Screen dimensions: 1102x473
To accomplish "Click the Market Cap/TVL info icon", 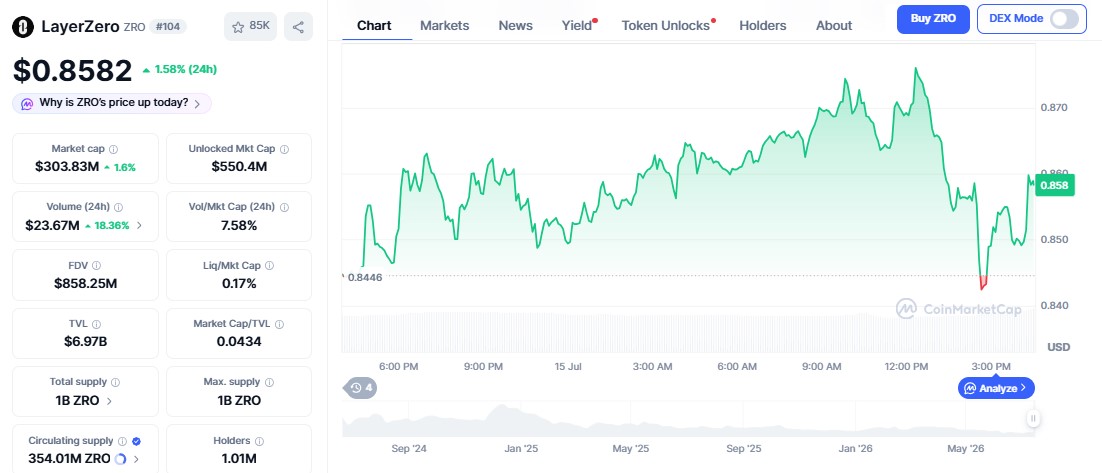I will click(280, 324).
